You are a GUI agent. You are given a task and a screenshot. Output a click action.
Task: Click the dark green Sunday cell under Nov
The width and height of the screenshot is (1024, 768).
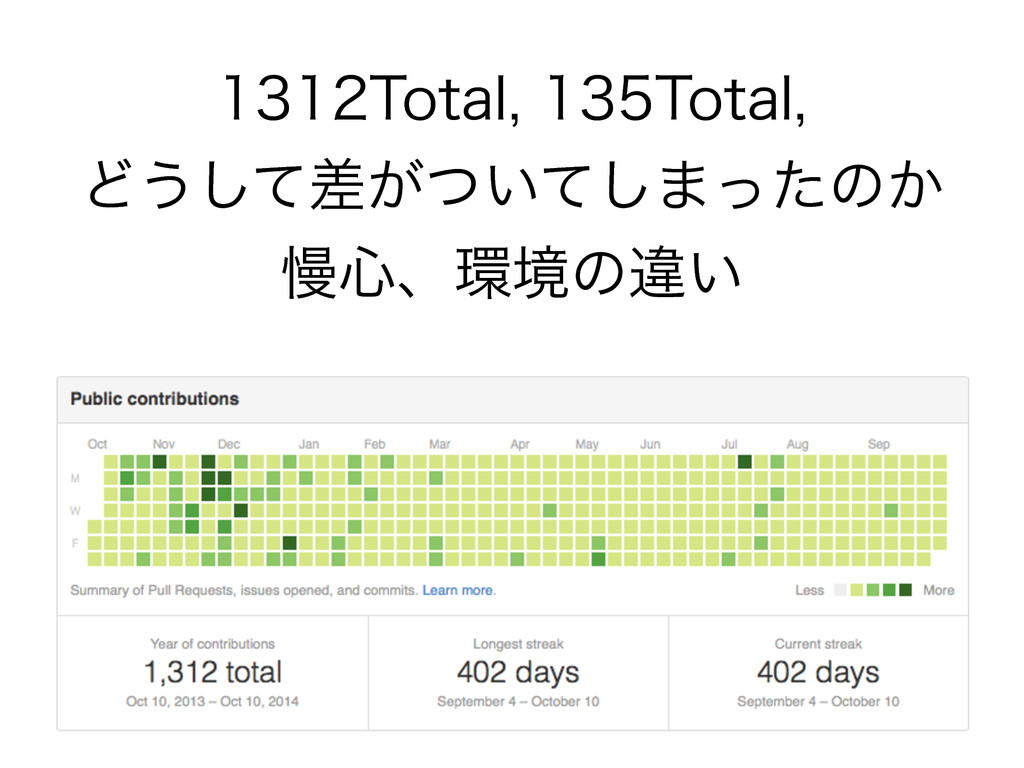[160, 462]
